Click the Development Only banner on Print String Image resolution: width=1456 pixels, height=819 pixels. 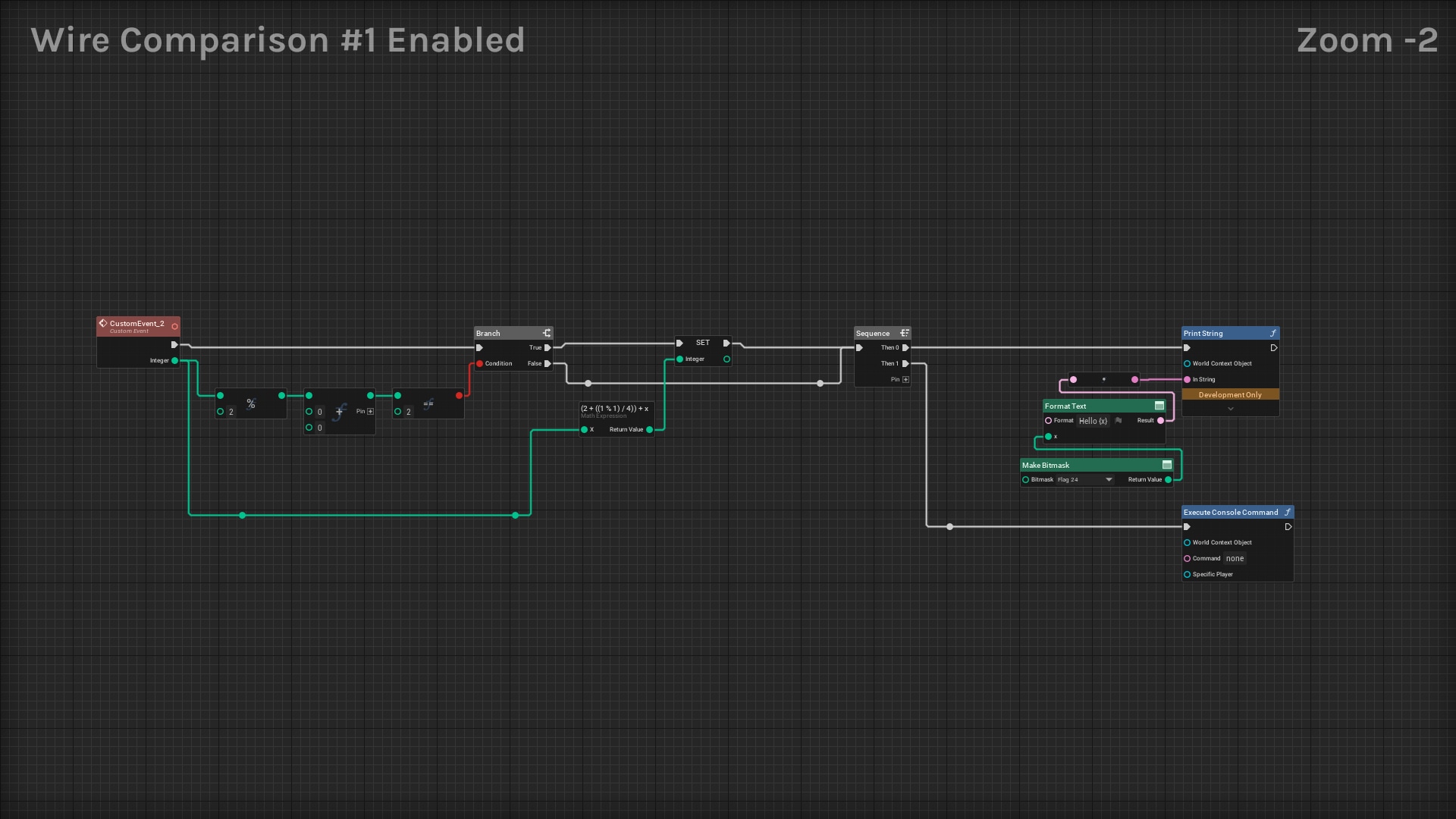click(x=1230, y=394)
